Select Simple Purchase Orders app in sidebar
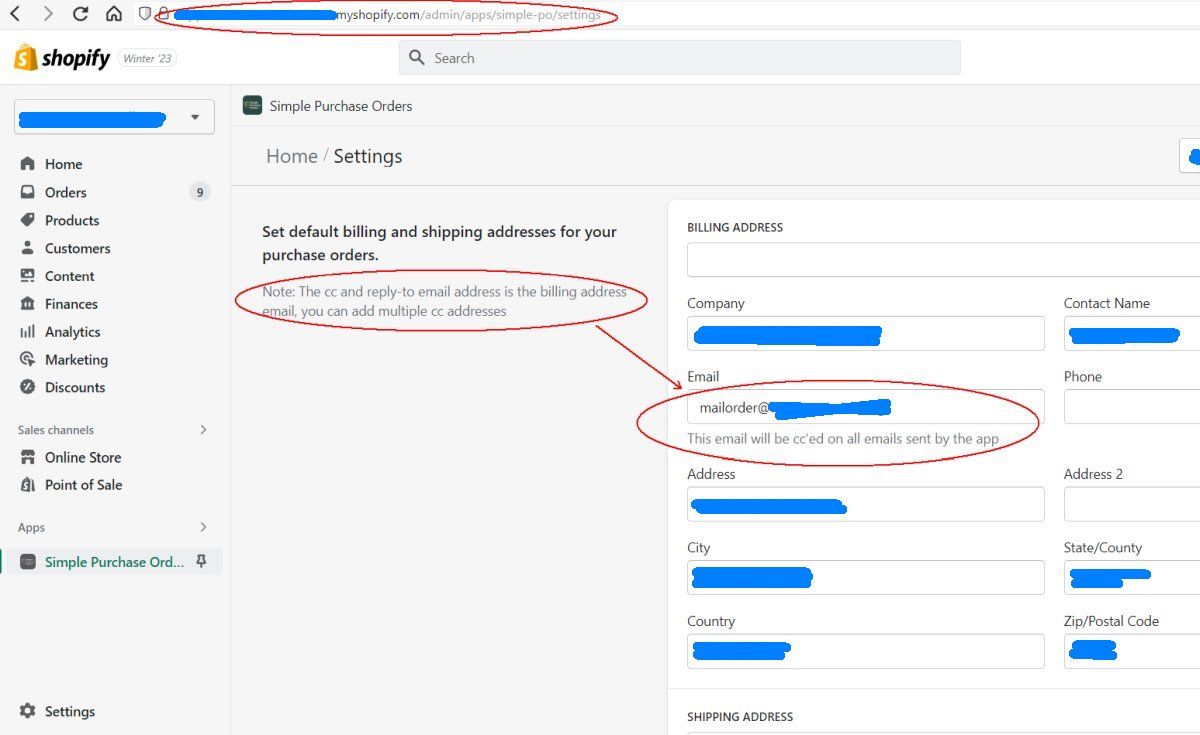This screenshot has height=735, width=1200. point(112,562)
